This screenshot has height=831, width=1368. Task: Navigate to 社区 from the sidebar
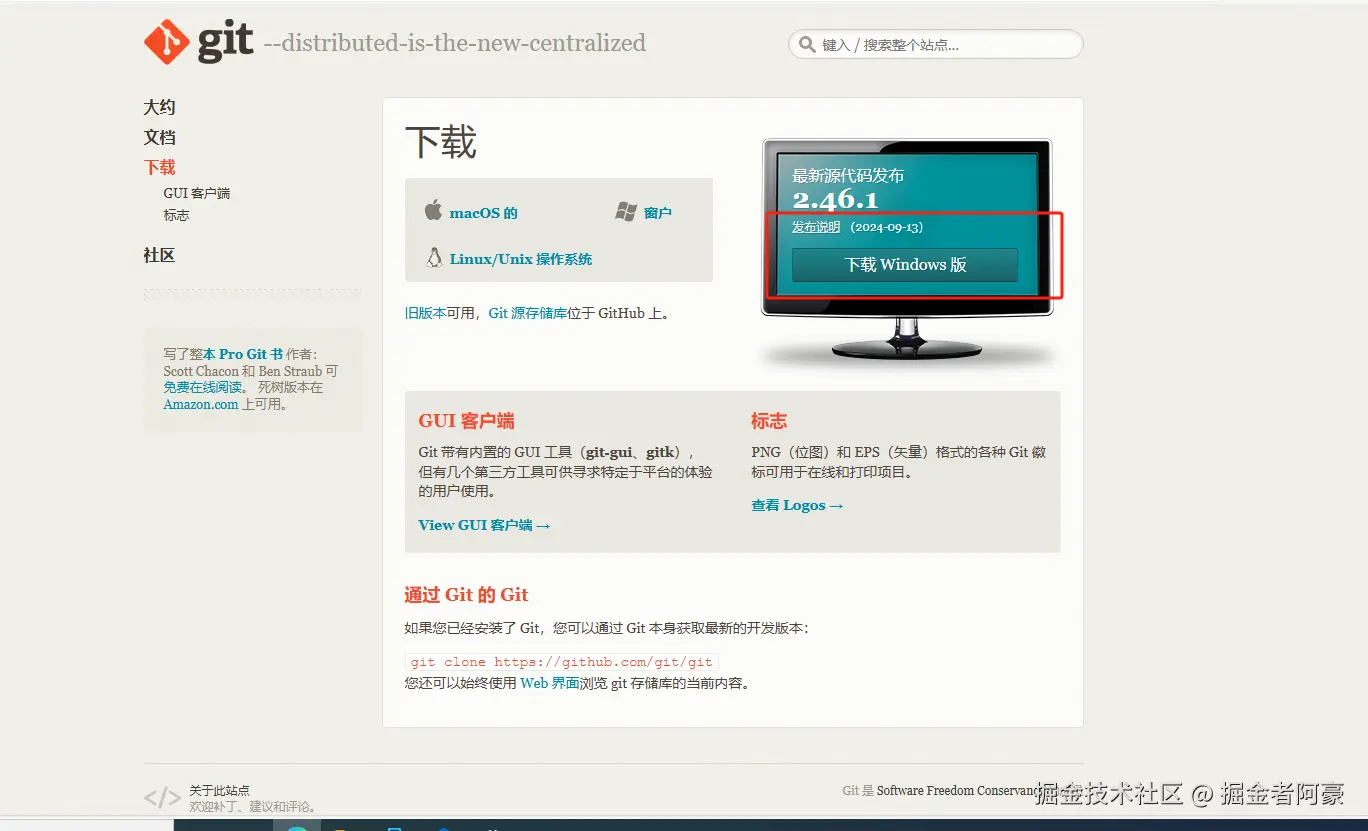159,255
